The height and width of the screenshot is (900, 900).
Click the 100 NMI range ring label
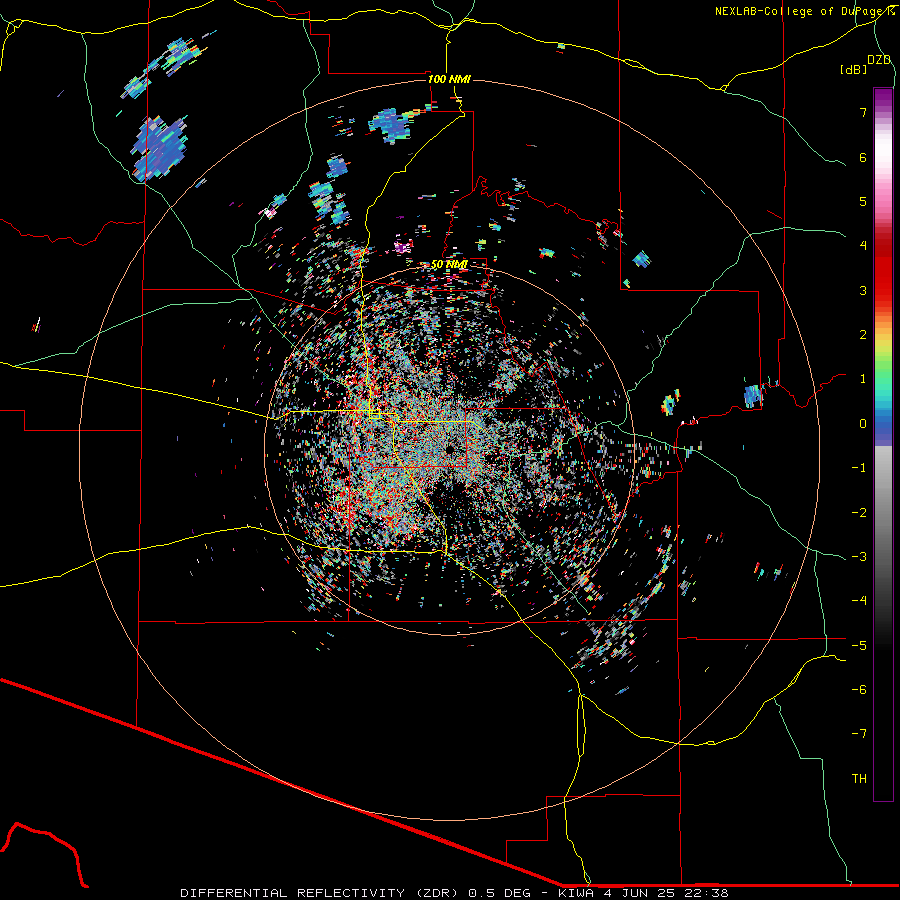click(x=449, y=79)
